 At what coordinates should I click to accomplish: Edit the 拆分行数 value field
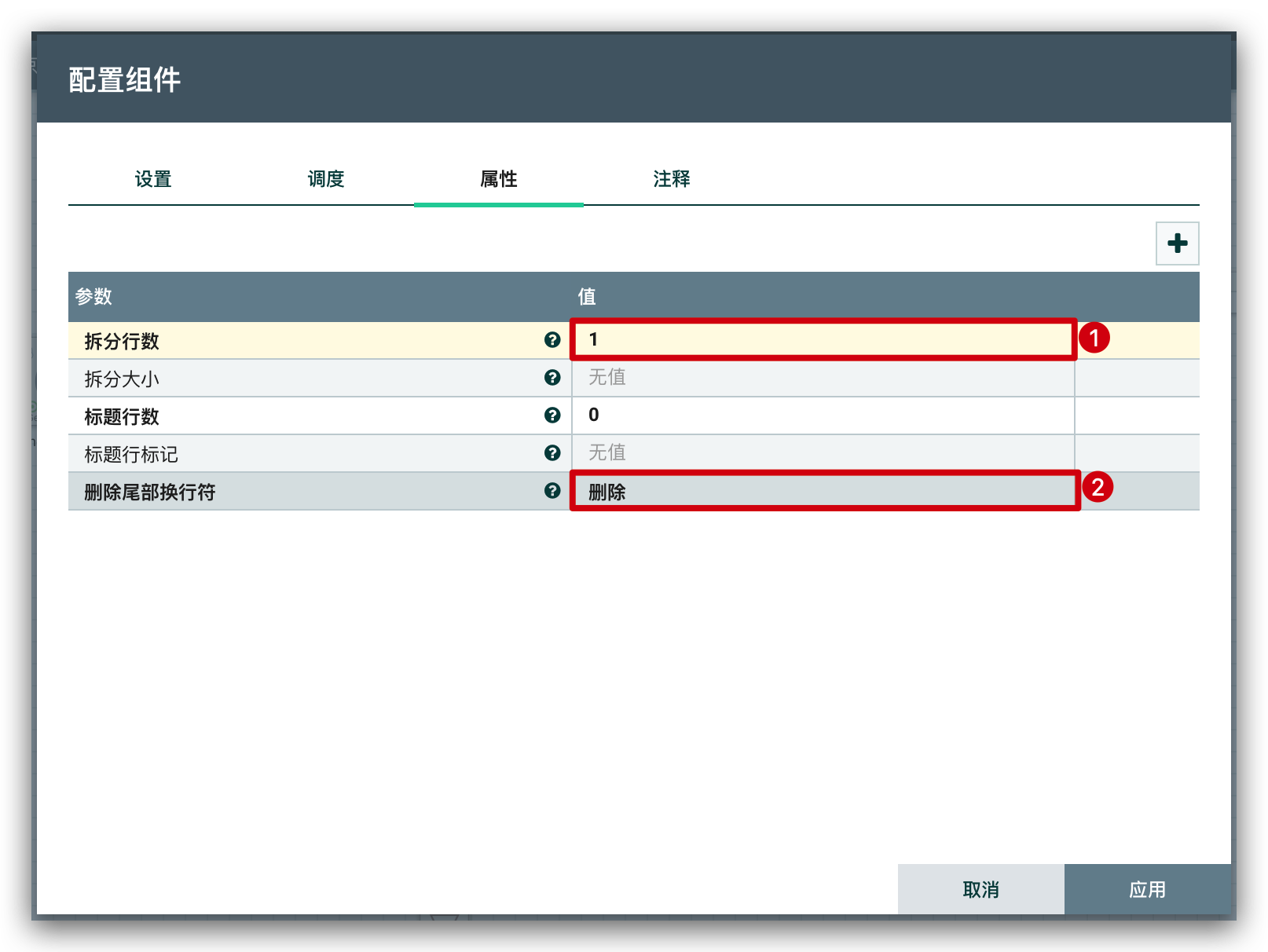[x=822, y=340]
